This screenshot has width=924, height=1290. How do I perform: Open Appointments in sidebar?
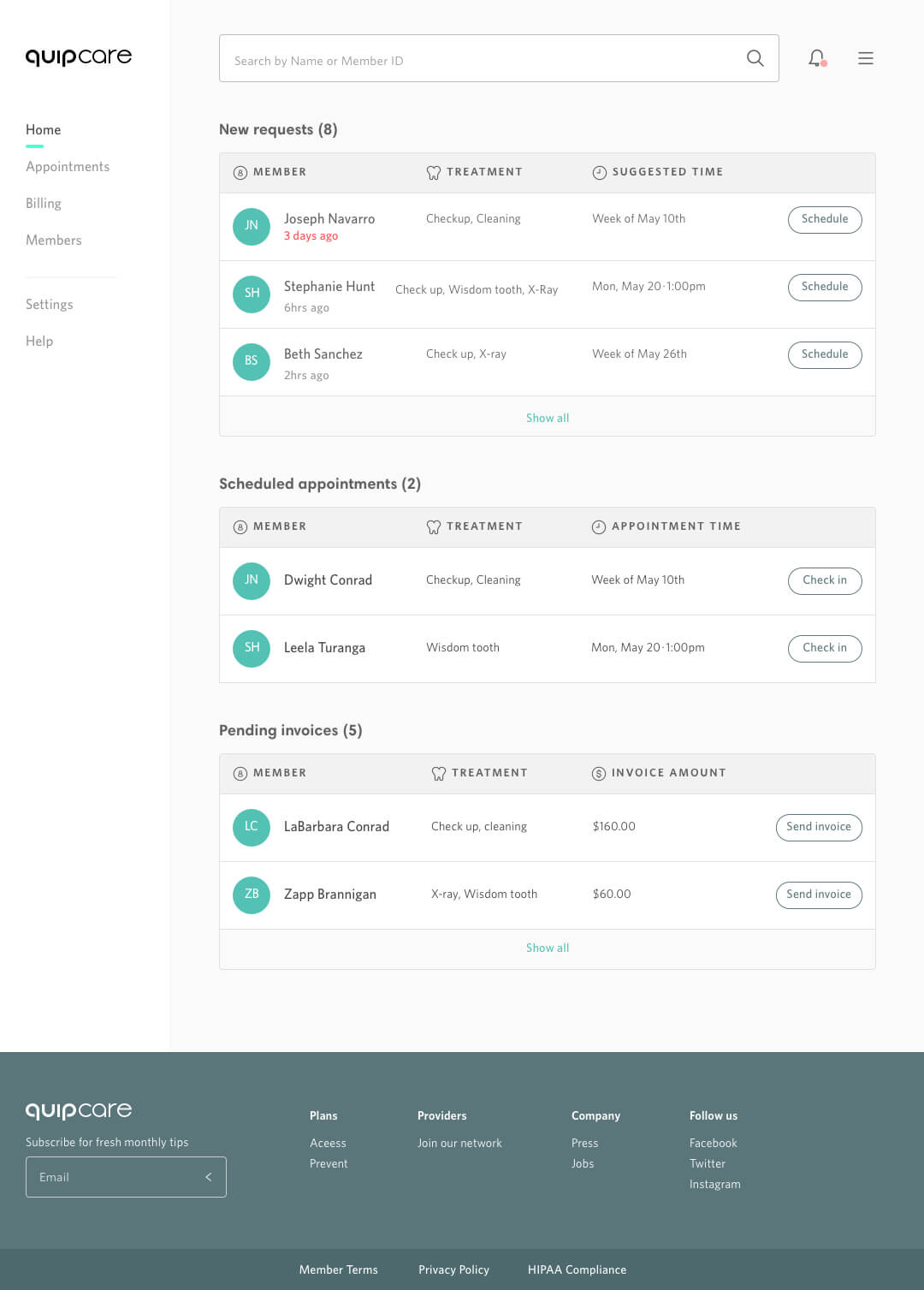[x=68, y=167]
